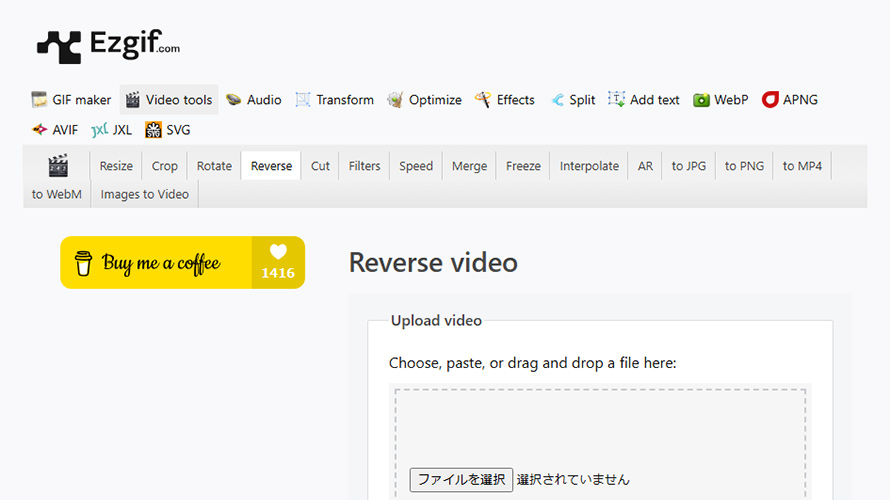The width and height of the screenshot is (890, 500).
Task: Click the Transform icon
Action: [303, 100]
